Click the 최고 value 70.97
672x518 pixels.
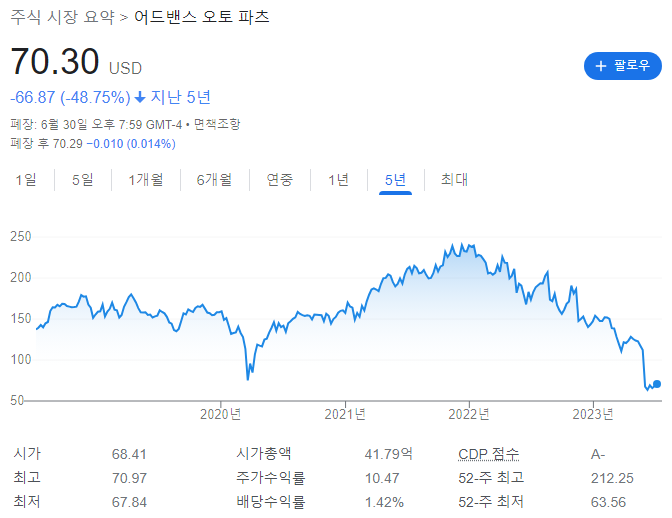129,478
